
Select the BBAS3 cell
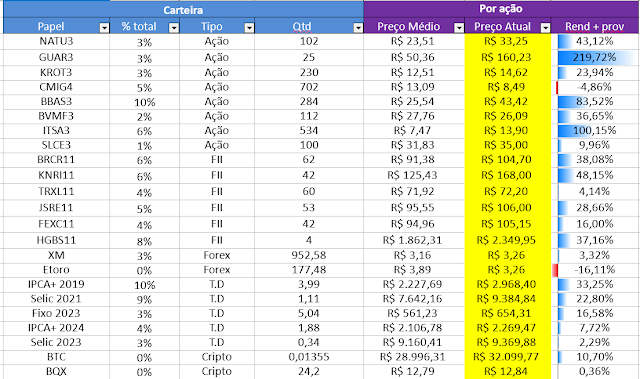tap(56, 101)
